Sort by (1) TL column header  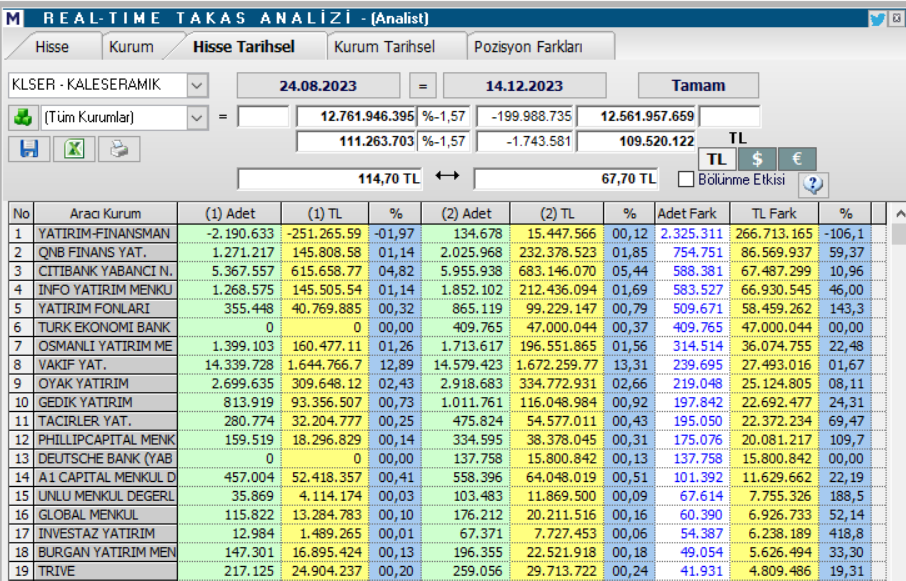click(x=325, y=214)
